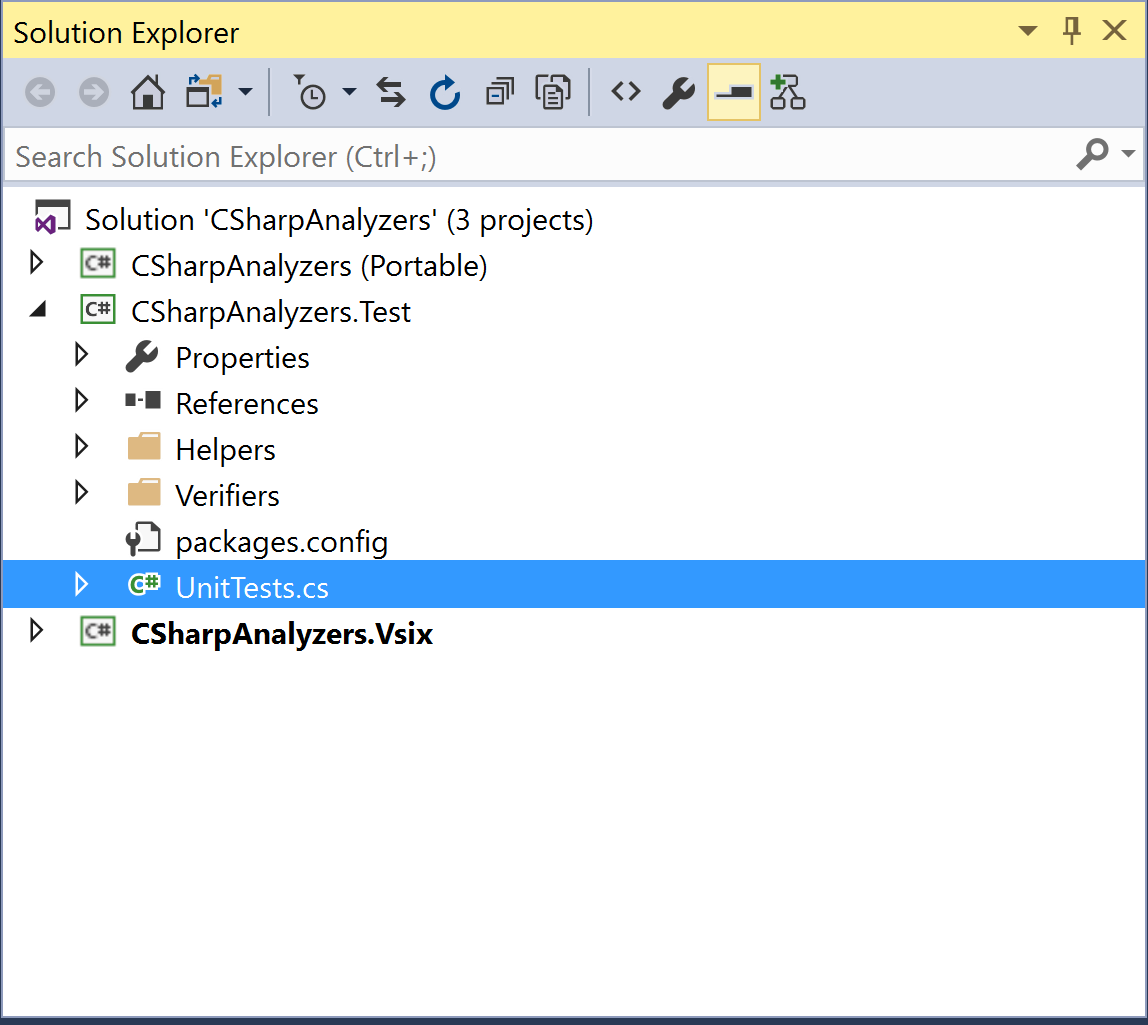
Task: Click the Pending Changes Filter clock icon
Action: pyautogui.click(x=310, y=92)
